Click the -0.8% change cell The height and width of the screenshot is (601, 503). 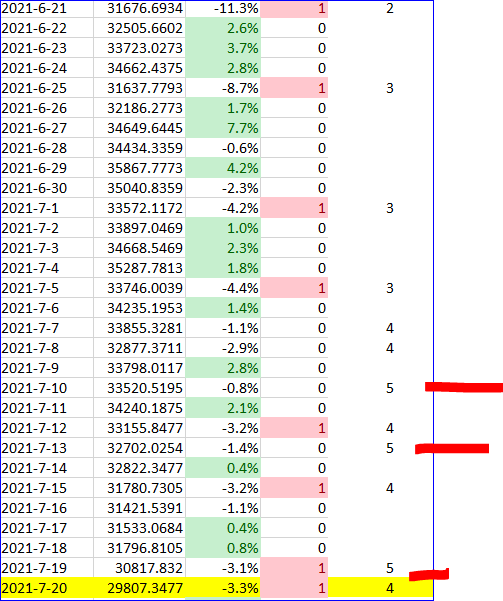coord(223,388)
